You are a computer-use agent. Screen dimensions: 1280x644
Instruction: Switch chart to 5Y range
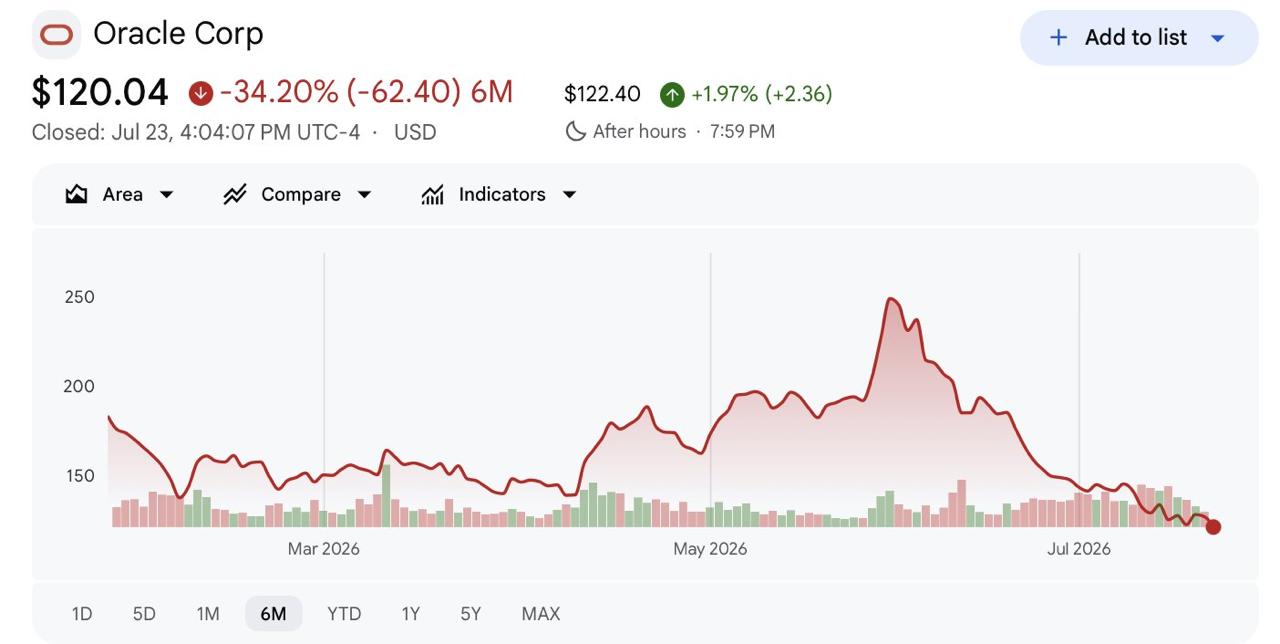click(x=471, y=613)
